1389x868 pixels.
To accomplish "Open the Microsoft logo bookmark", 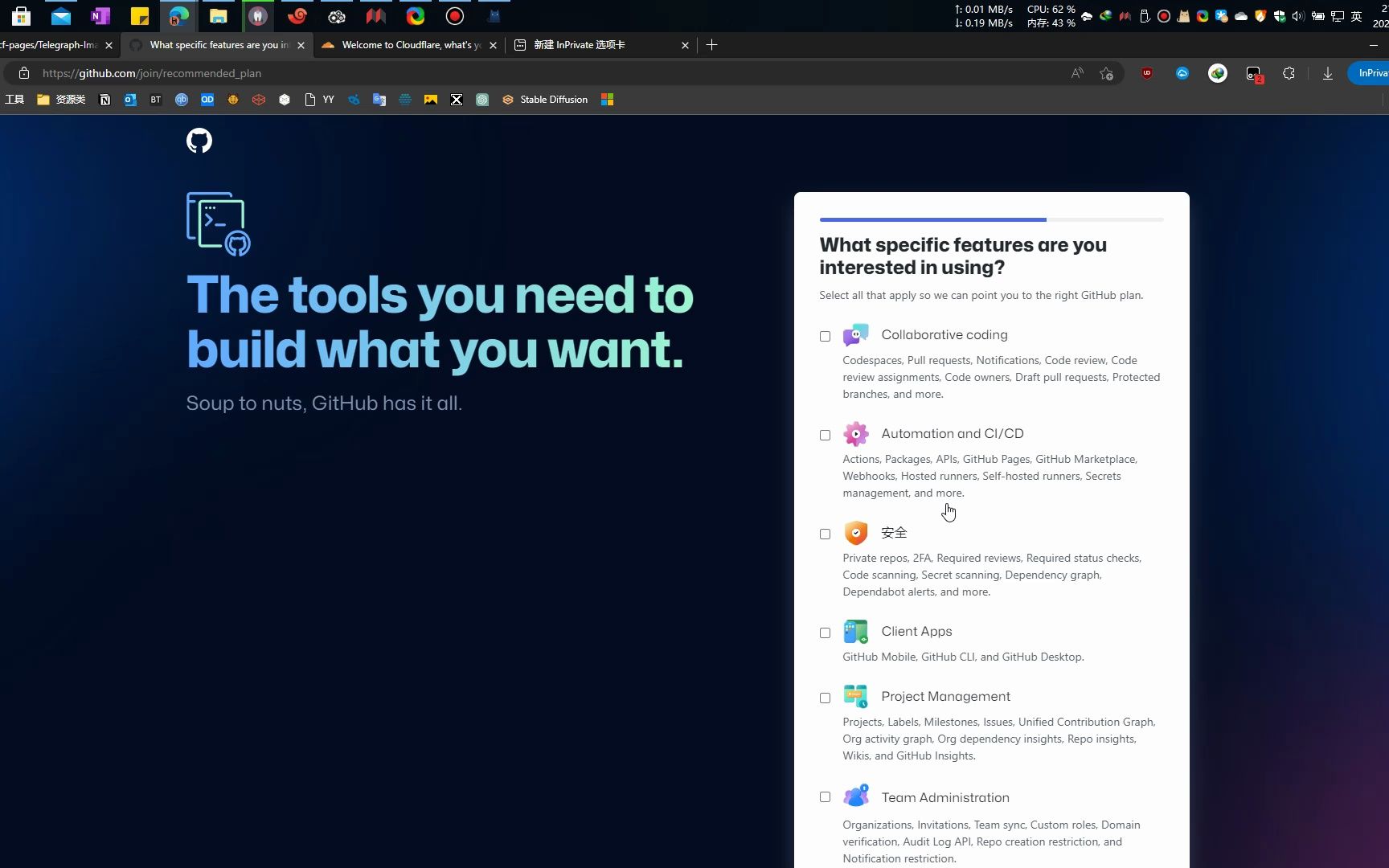I will coord(608,100).
